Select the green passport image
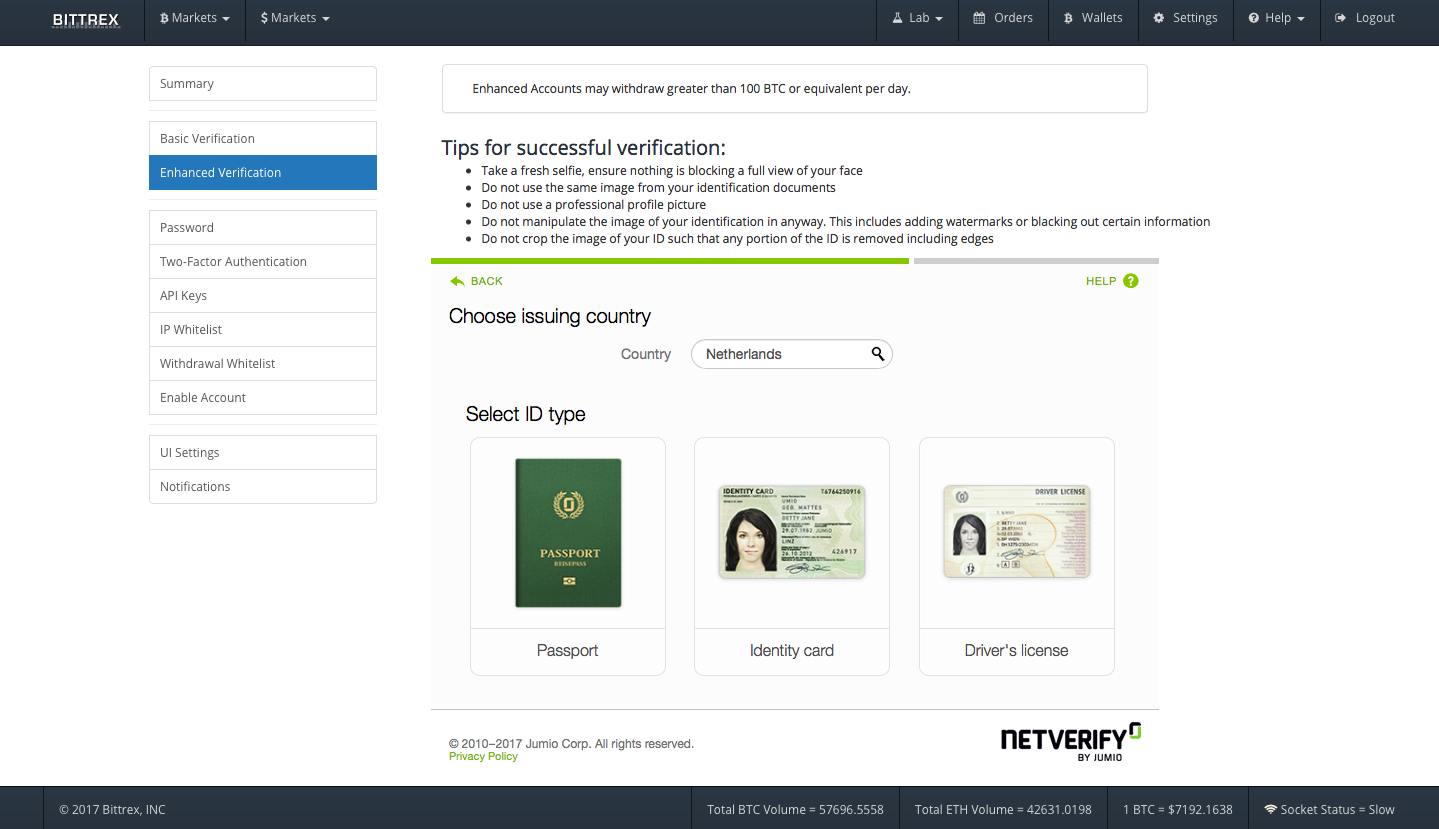The image size is (1439, 829). click(568, 533)
